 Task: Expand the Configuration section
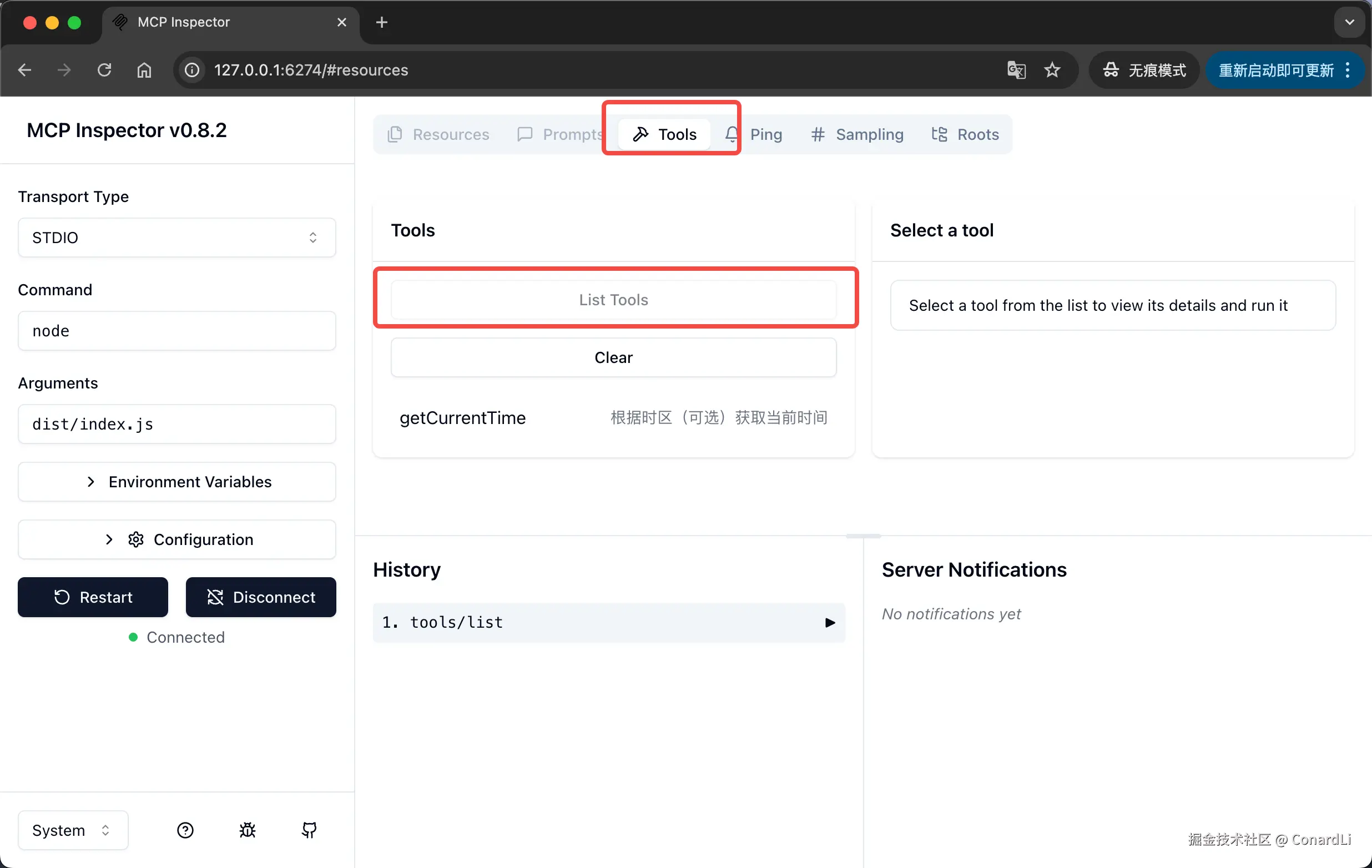click(x=176, y=539)
